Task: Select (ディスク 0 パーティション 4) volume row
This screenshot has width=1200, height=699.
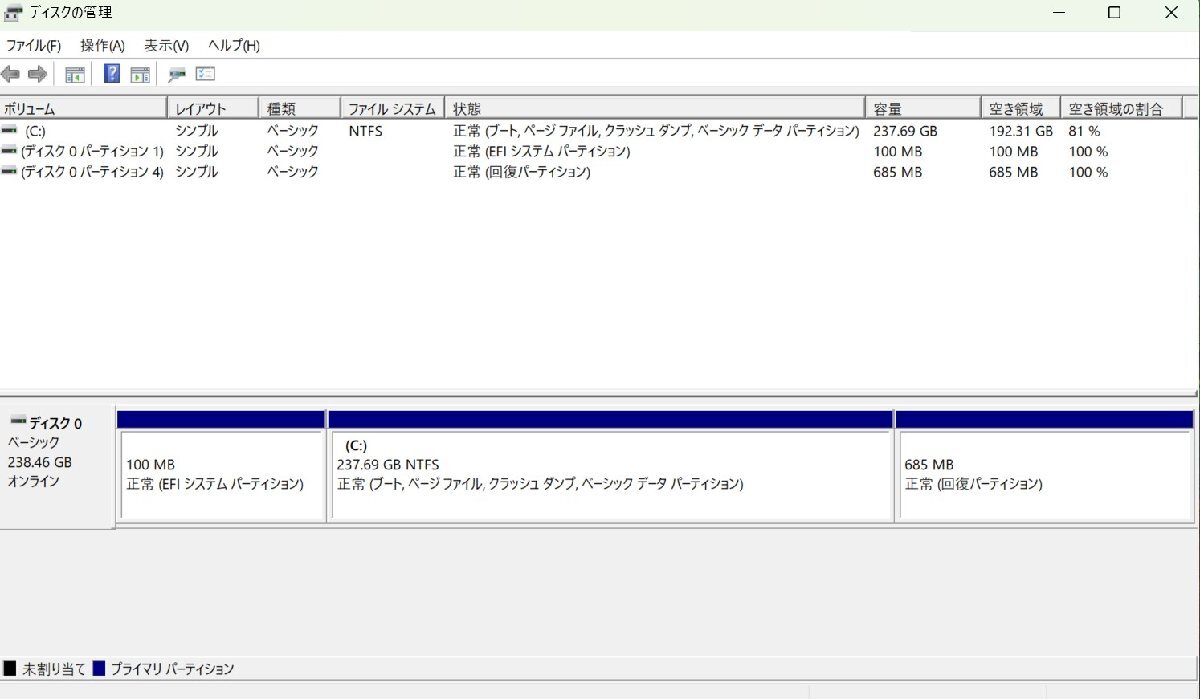Action: click(92, 172)
